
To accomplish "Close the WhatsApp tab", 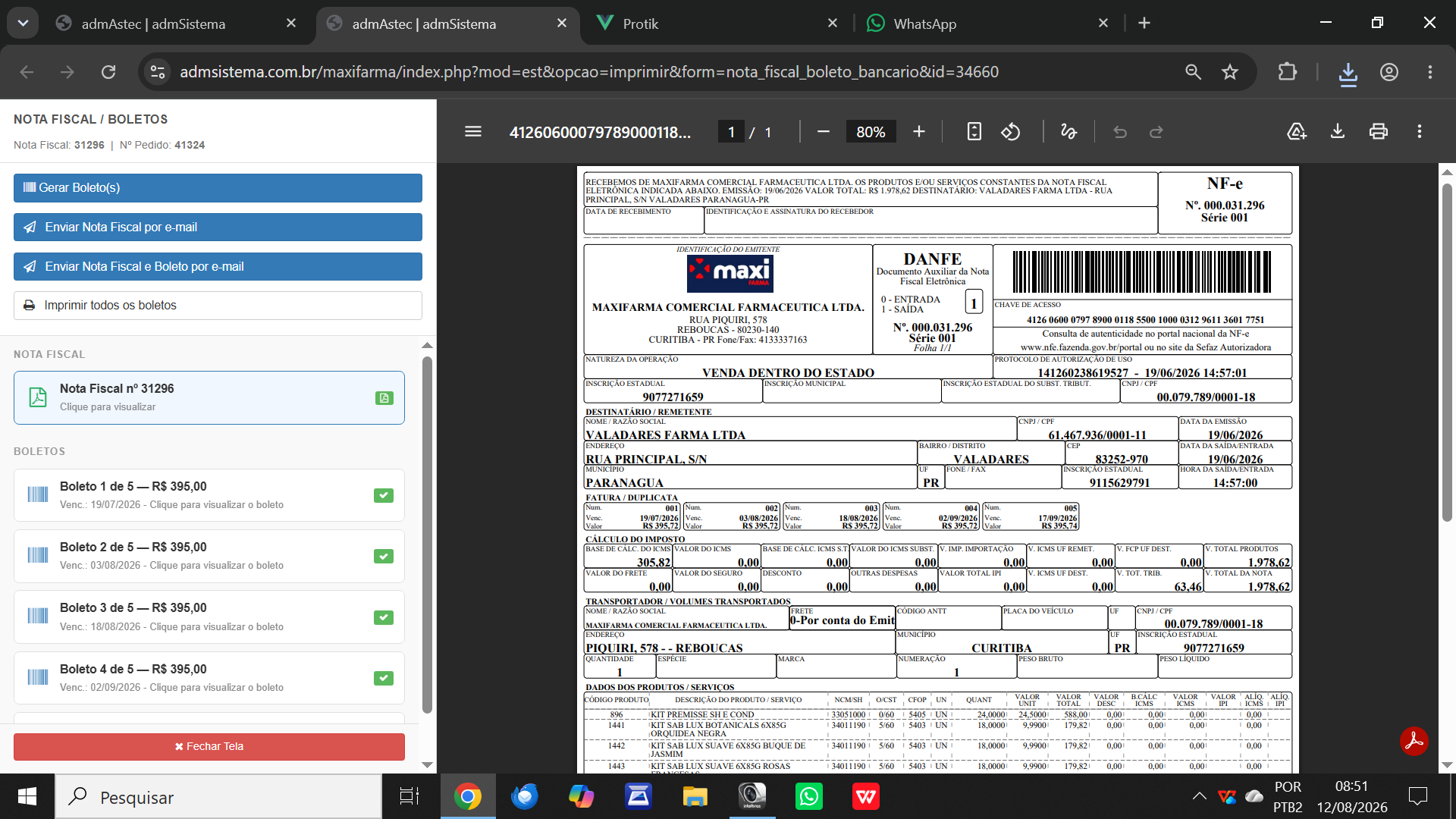I will [1103, 24].
